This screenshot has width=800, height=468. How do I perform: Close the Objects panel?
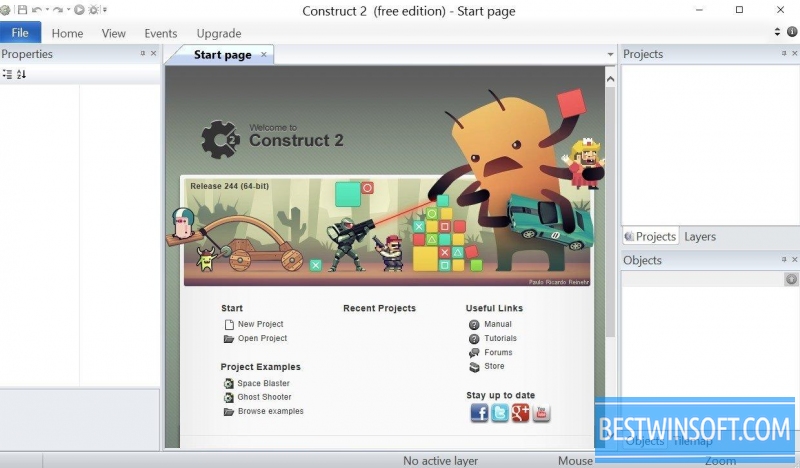[x=794, y=260]
